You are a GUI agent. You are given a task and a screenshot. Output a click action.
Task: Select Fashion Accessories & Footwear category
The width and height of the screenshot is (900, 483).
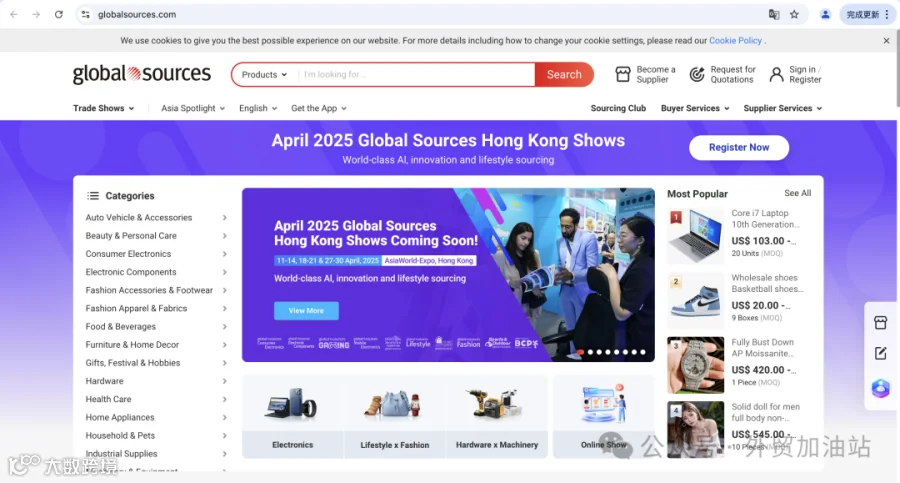tap(149, 290)
